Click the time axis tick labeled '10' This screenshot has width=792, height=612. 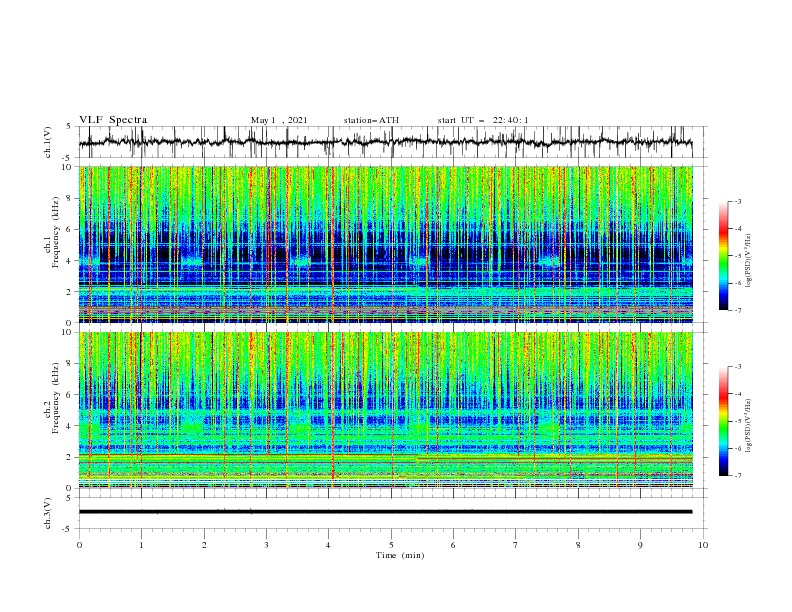coord(703,545)
